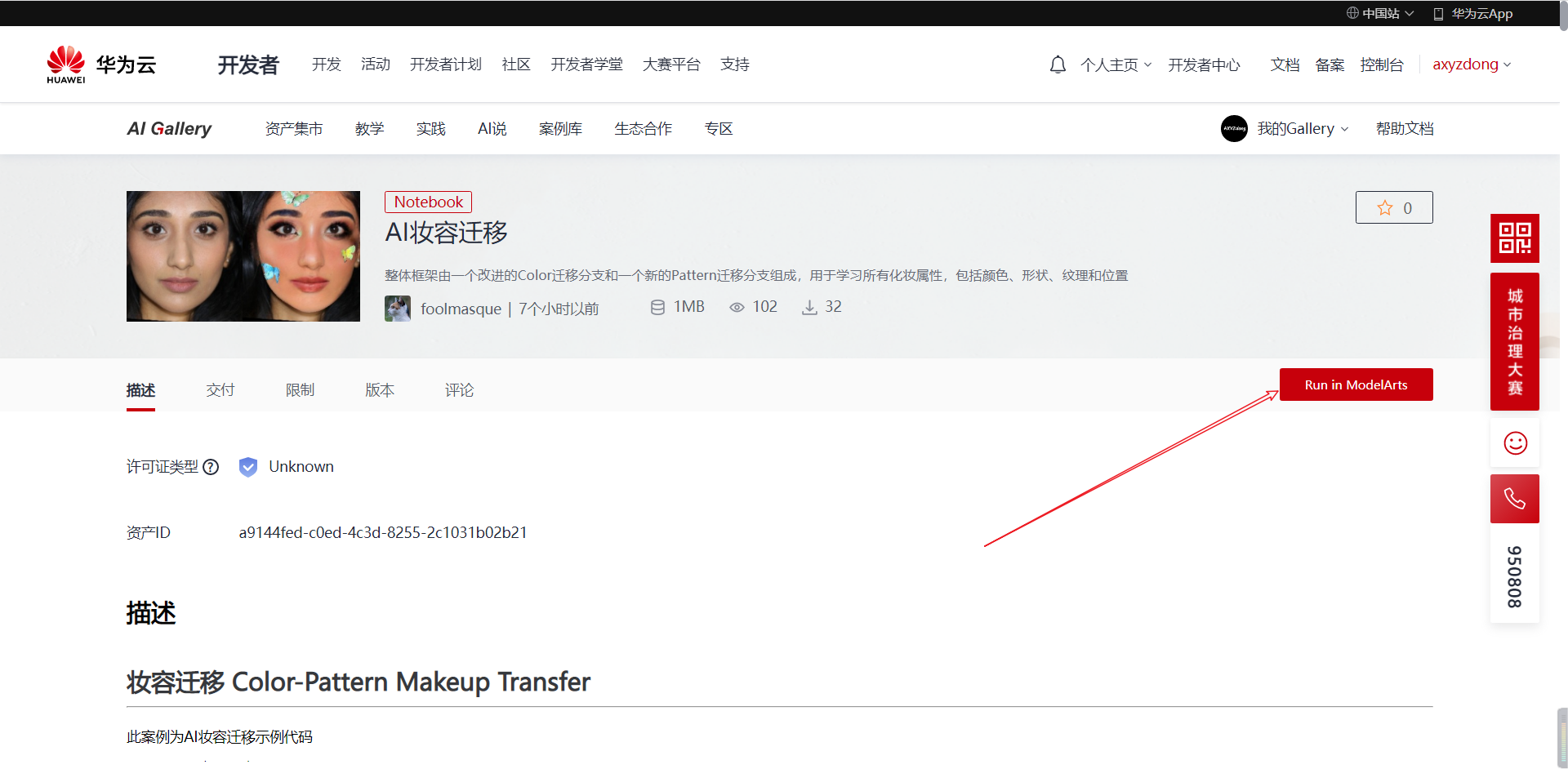Viewport: 1568px width, 769px height.
Task: Click the views eye icon
Action: [x=737, y=307]
